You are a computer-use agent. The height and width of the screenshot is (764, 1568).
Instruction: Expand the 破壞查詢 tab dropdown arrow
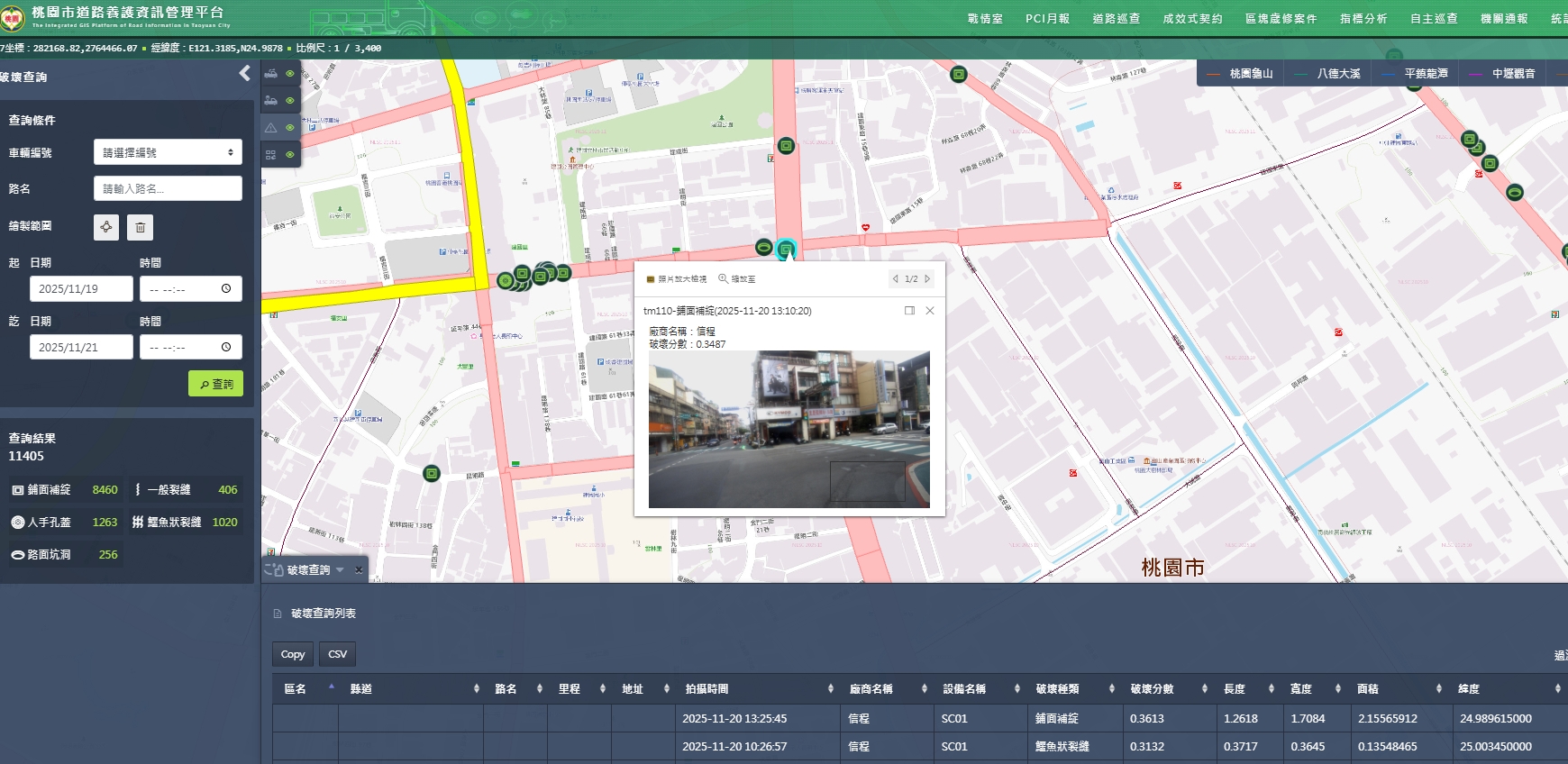(340, 570)
